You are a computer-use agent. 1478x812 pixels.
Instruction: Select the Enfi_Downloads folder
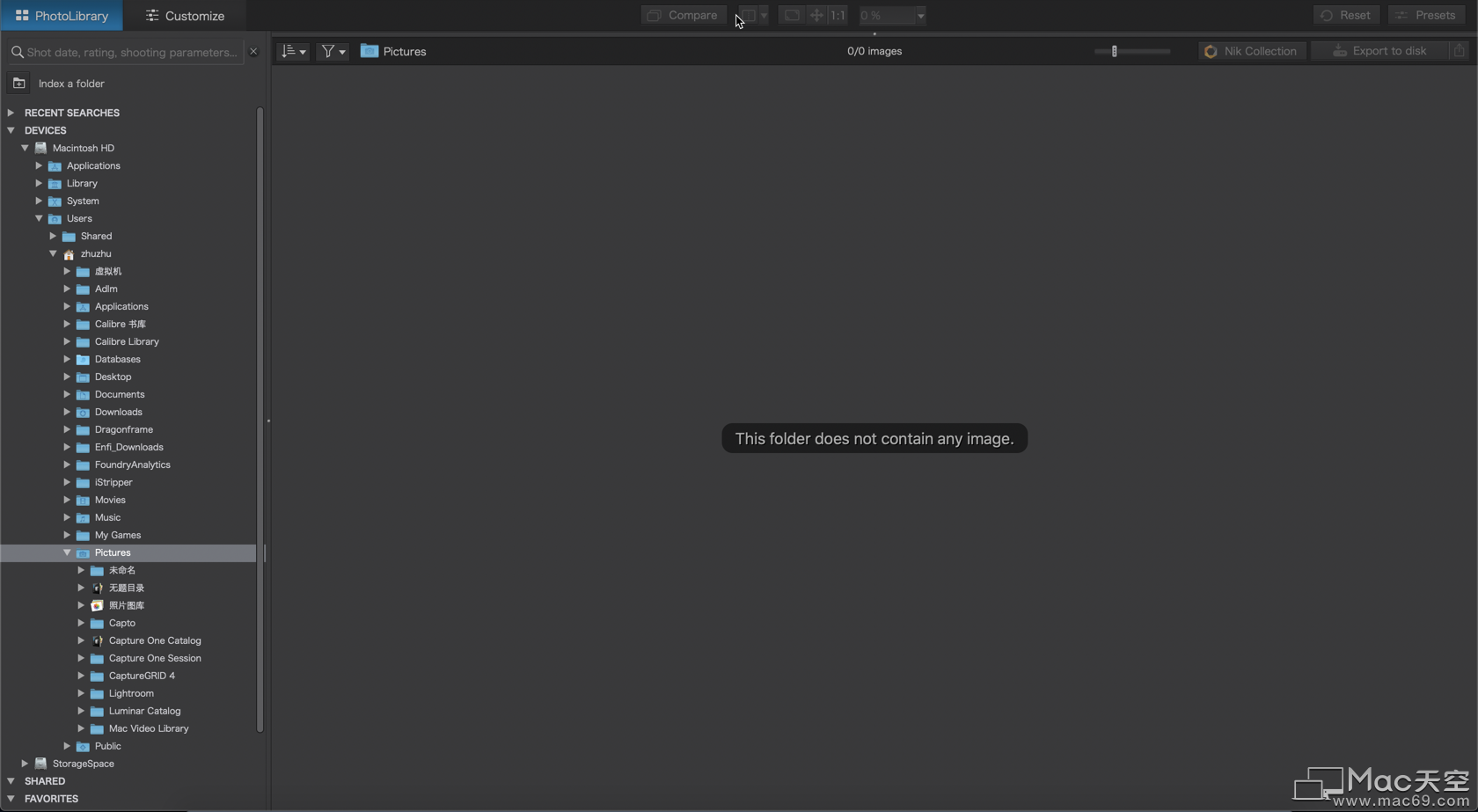click(128, 447)
